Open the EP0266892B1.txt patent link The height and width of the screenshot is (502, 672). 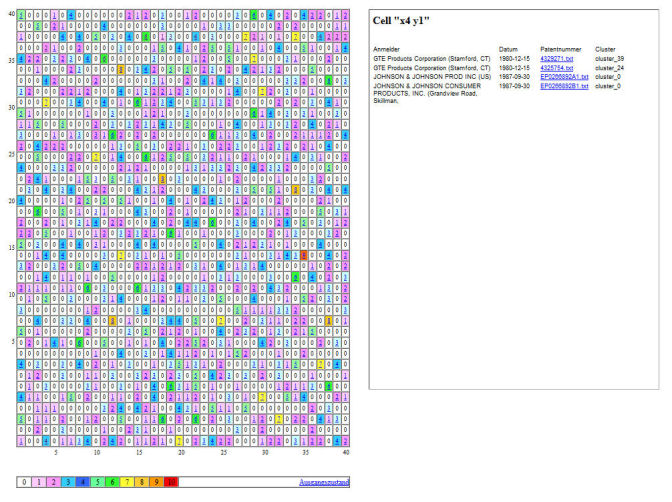564,86
